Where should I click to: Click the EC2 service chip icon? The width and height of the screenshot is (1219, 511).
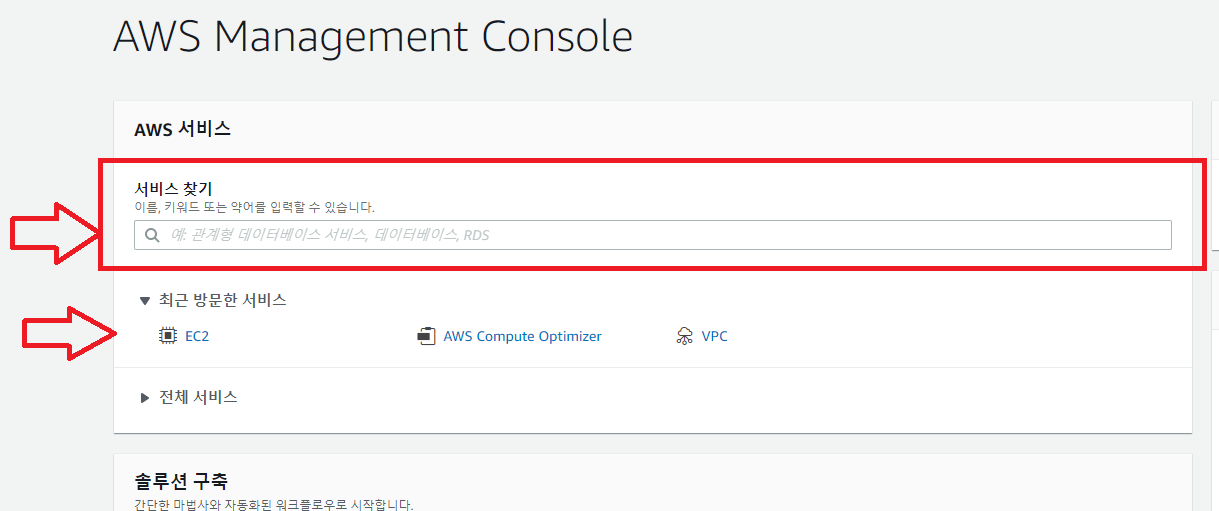(168, 336)
